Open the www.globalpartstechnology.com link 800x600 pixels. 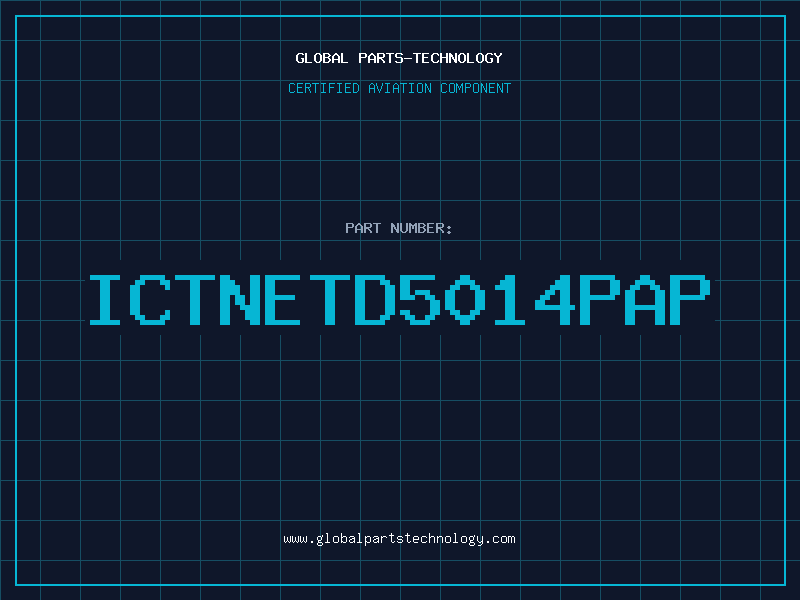click(399, 539)
